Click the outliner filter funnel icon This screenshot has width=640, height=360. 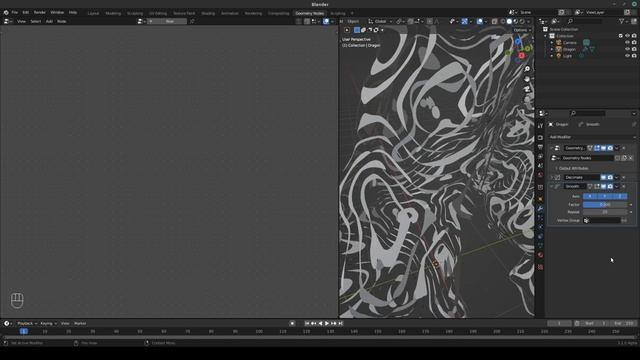(x=621, y=21)
